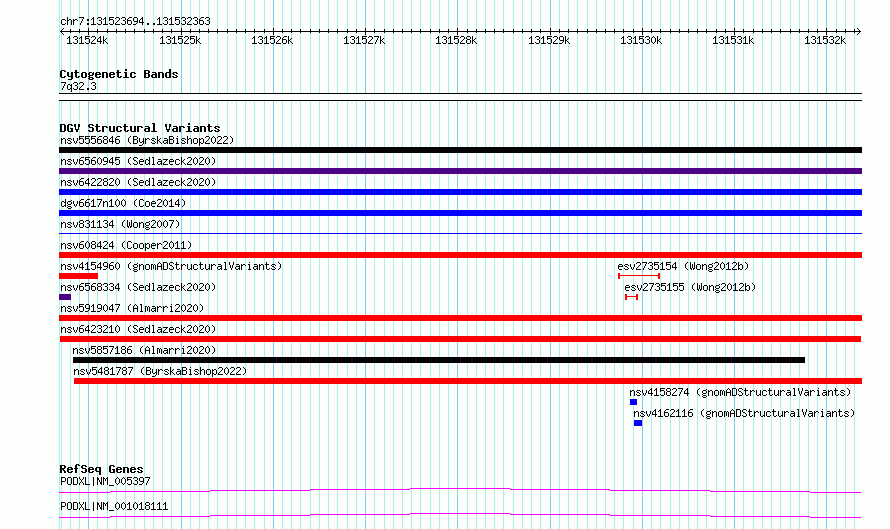Click the 131530k ruler tick label

coord(641,40)
